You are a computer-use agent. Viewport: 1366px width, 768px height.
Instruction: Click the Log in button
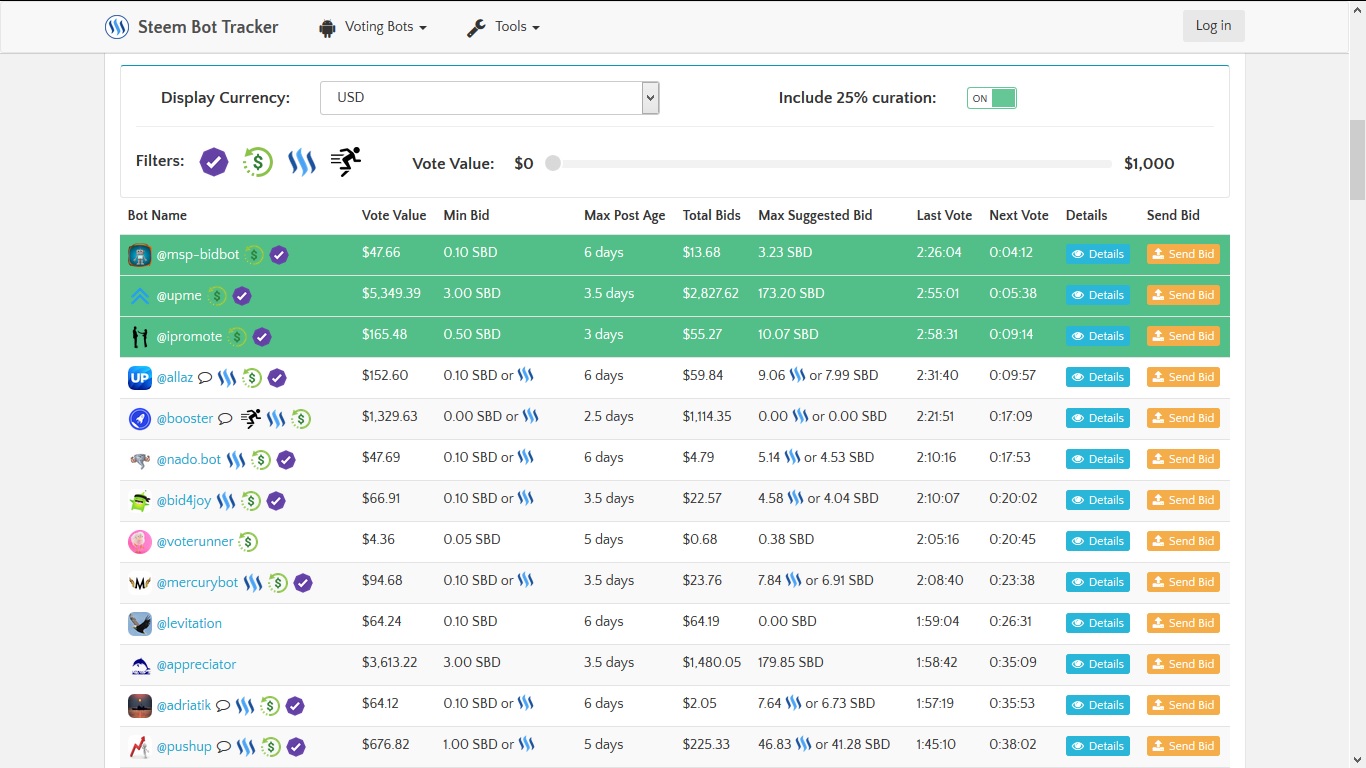(x=1213, y=26)
